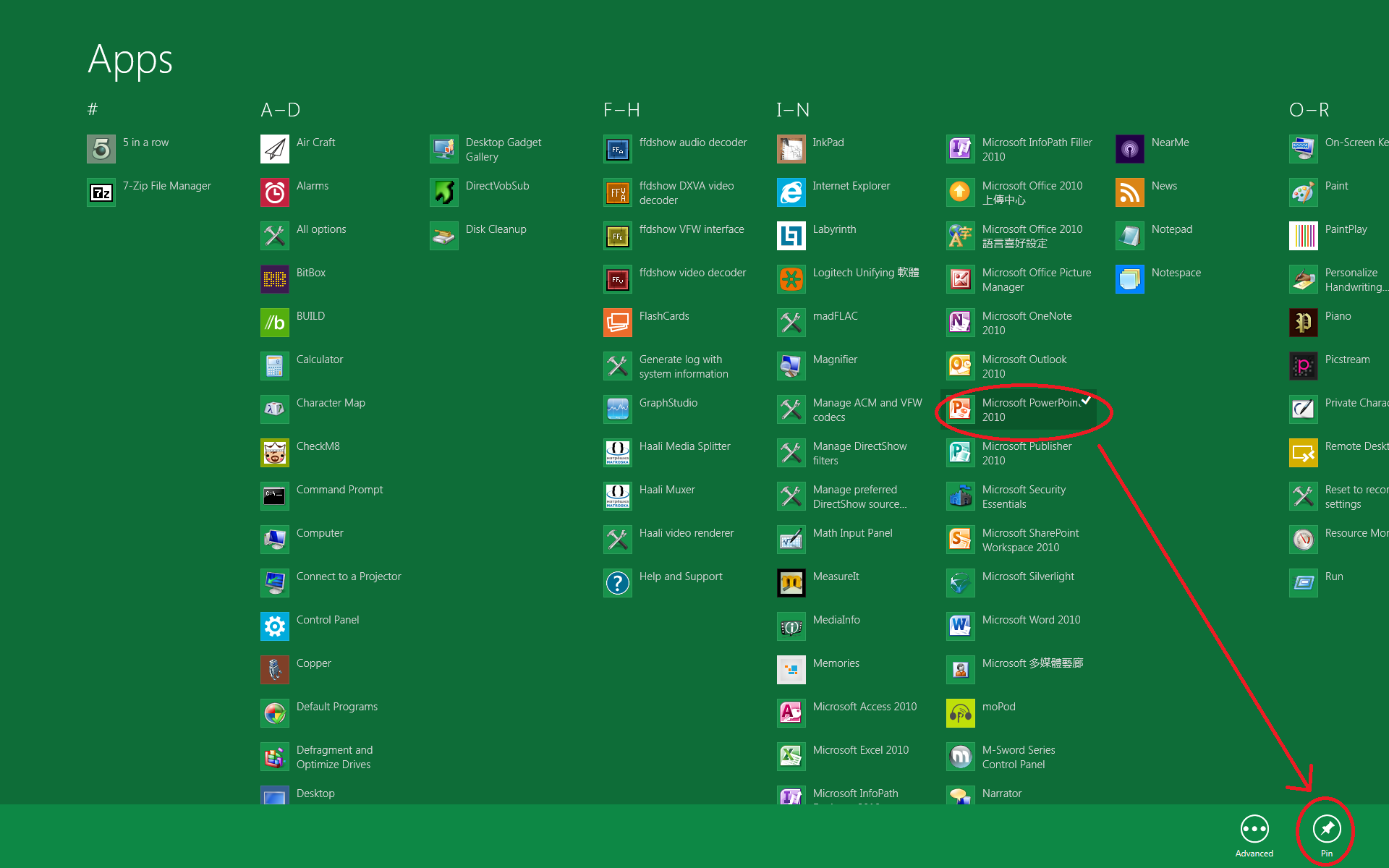Open Microsoft Security Essentials label
The image size is (1389, 868).
point(1024,497)
